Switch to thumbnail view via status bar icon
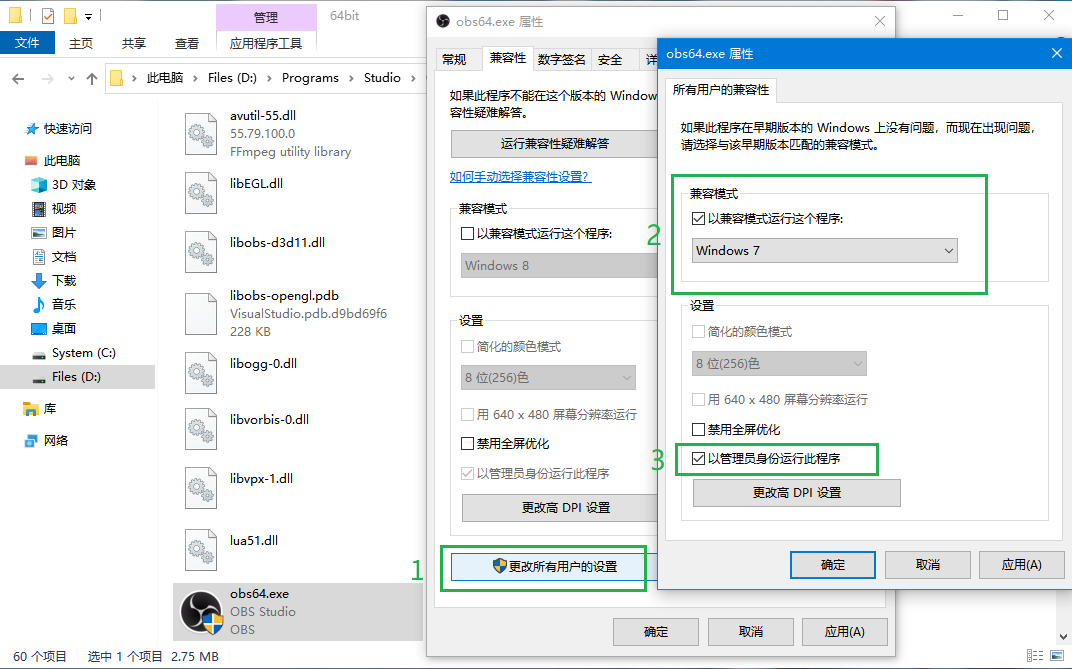Viewport: 1072px width, 669px height. 1059,656
